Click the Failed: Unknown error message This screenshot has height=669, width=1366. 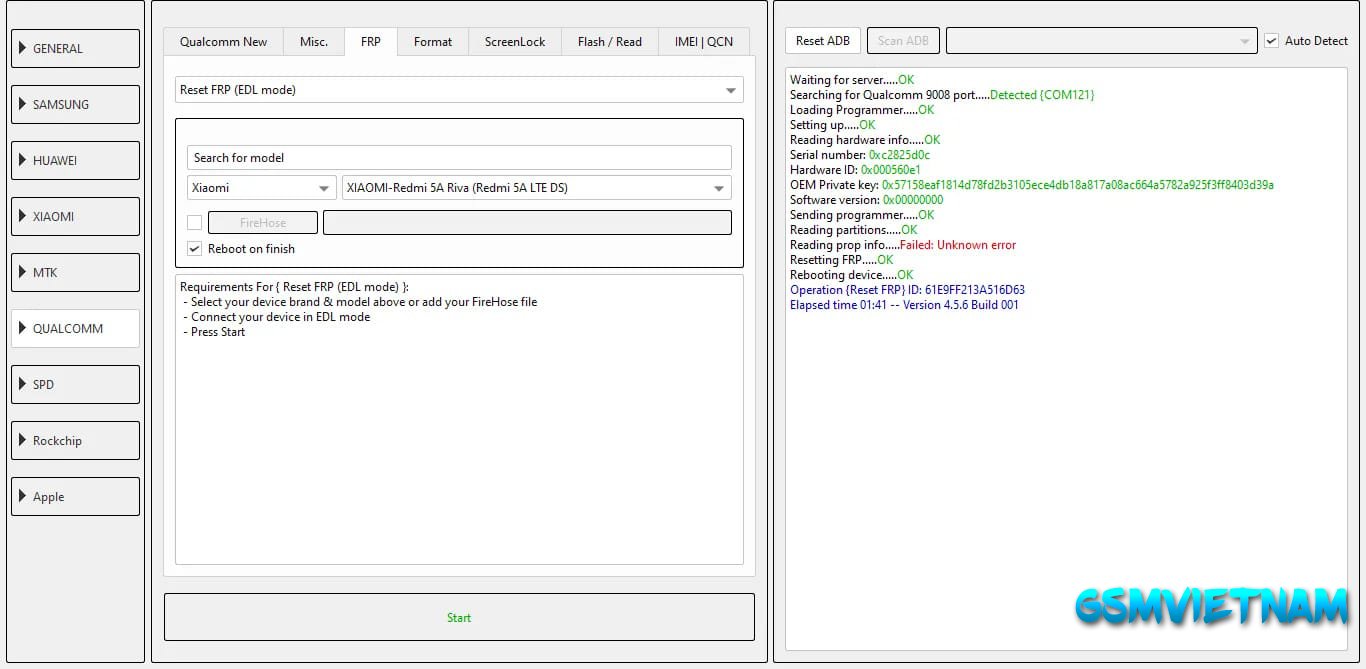click(x=958, y=245)
